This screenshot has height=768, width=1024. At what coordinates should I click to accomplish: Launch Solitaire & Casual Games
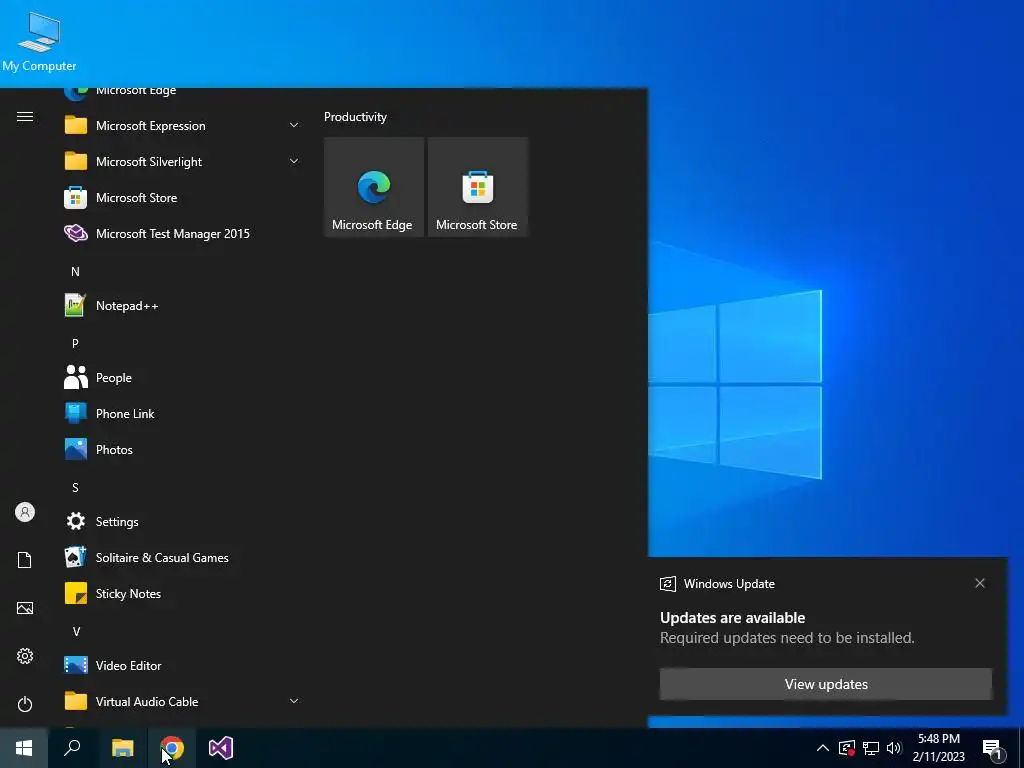point(182,557)
